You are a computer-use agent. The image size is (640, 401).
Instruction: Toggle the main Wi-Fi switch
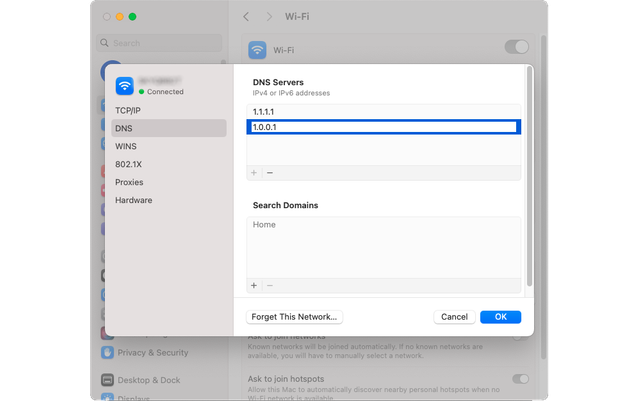point(516,47)
